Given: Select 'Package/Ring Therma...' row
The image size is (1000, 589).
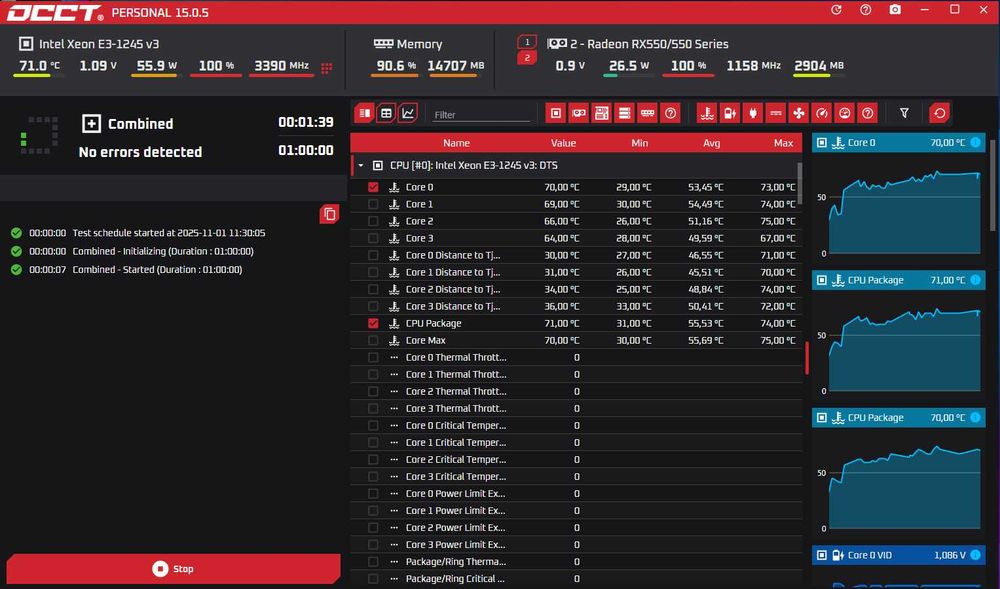Looking at the screenshot, I should pyautogui.click(x=576, y=562).
